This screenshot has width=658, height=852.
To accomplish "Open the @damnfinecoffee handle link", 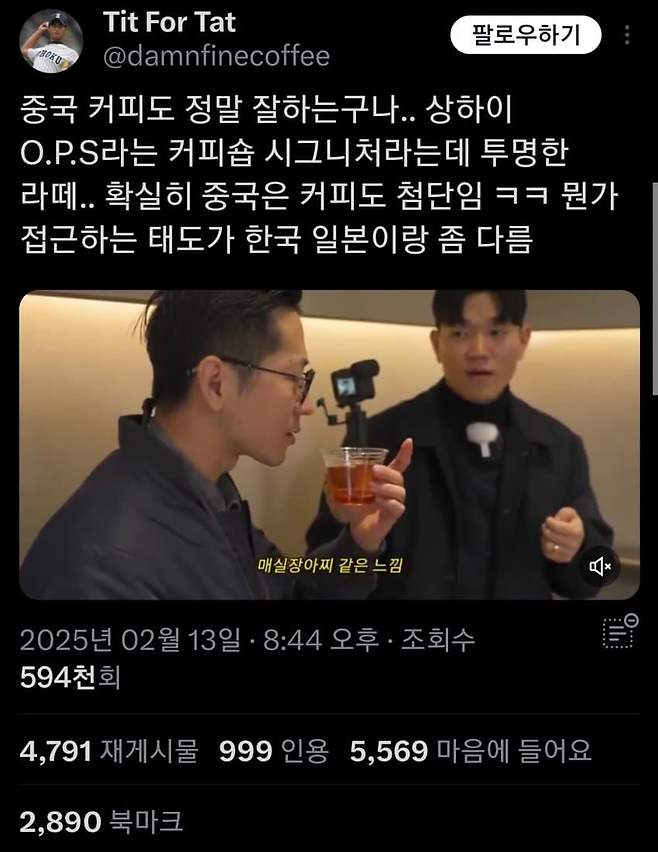I will coord(216,57).
